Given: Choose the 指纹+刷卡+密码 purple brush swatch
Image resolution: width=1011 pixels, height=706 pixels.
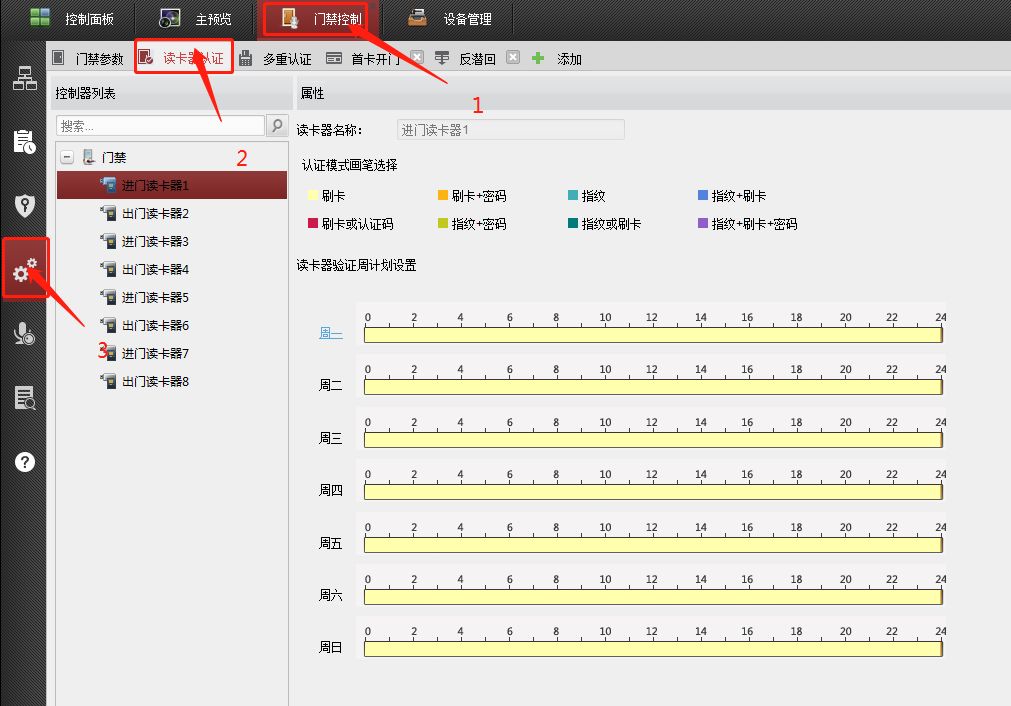Looking at the screenshot, I should tap(703, 224).
